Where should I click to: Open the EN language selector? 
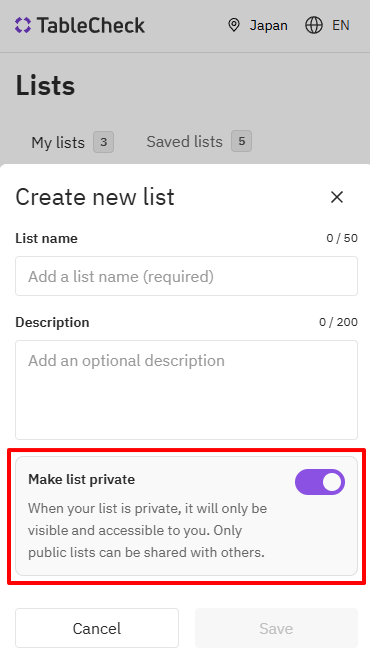coord(327,25)
